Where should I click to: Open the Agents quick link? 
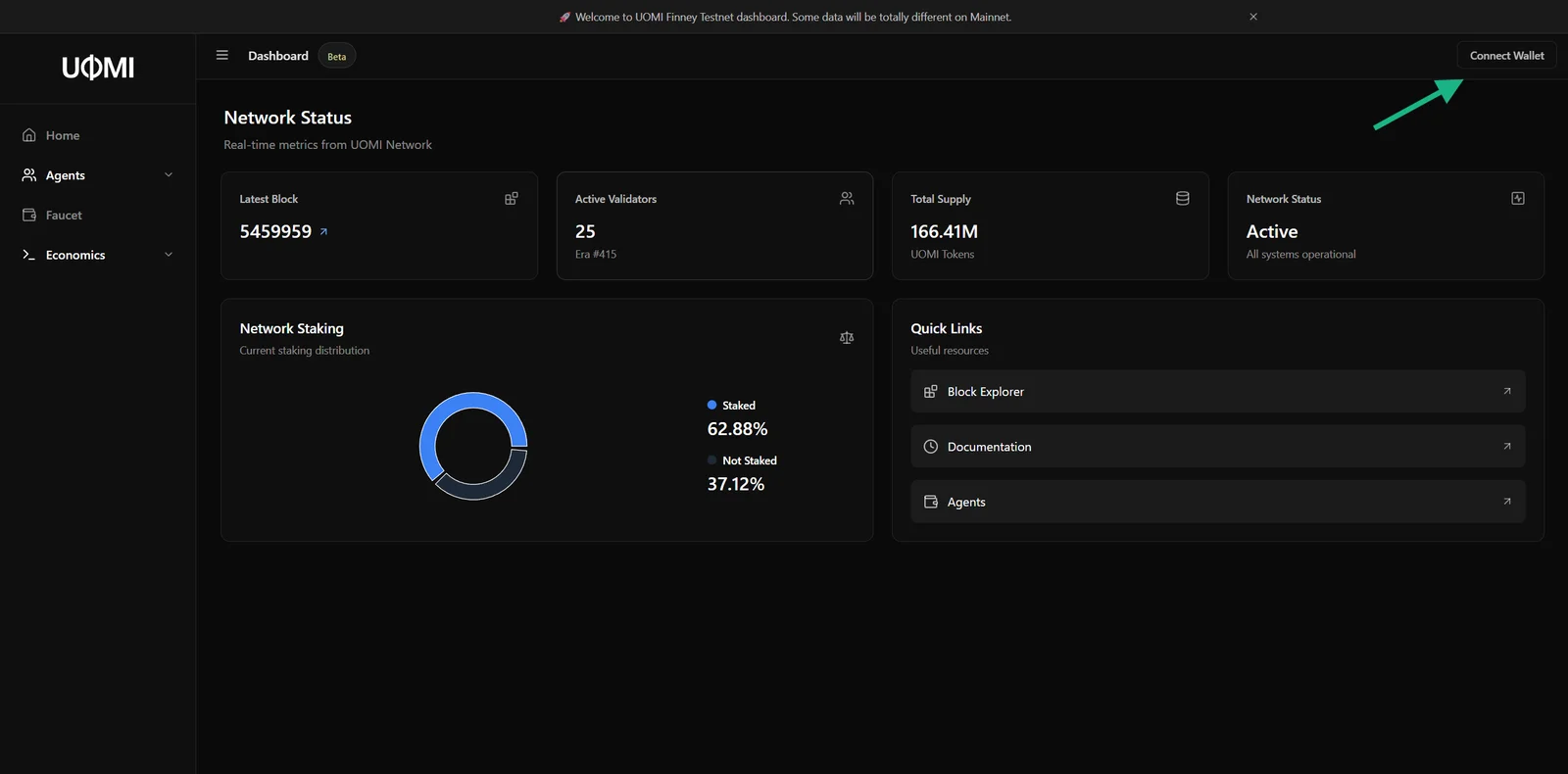[1217, 502]
